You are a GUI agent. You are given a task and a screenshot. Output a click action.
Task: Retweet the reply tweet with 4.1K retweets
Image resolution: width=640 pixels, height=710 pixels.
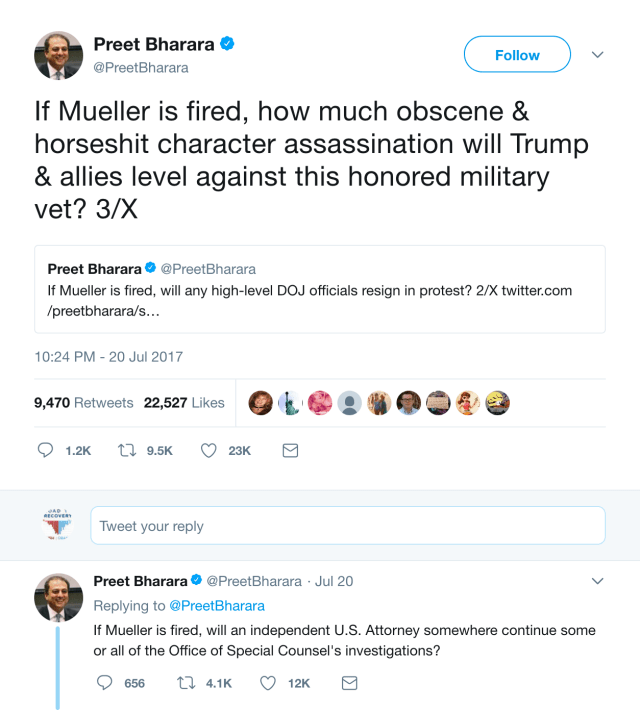tap(186, 683)
